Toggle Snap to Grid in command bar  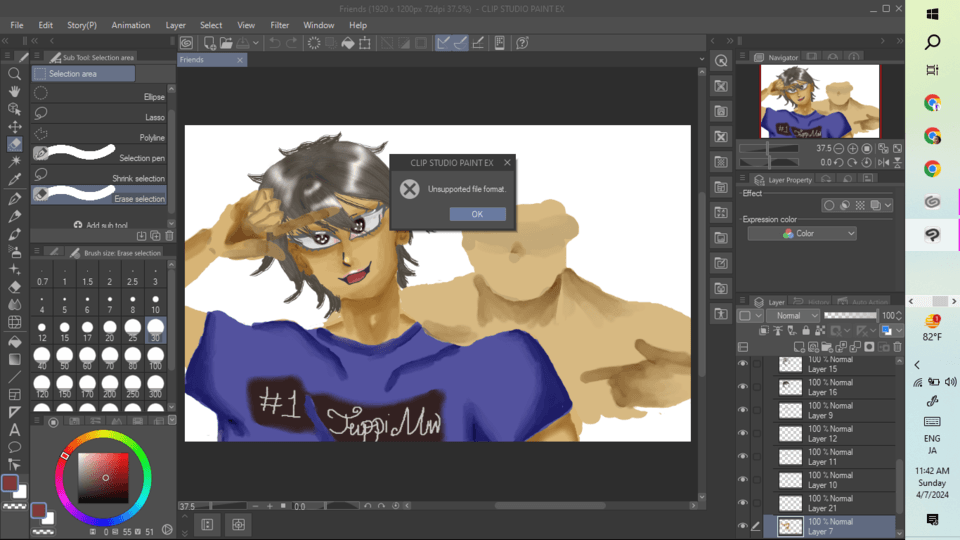(x=478, y=43)
